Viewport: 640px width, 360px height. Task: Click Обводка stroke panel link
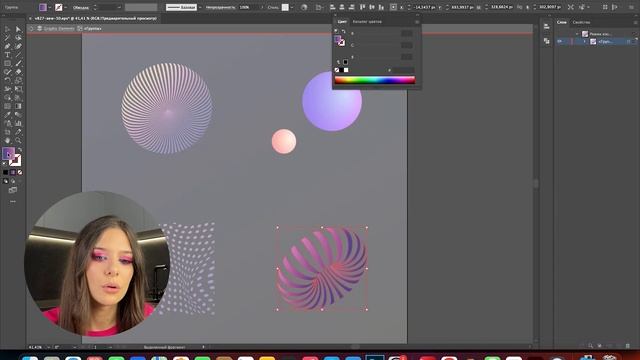click(81, 7)
